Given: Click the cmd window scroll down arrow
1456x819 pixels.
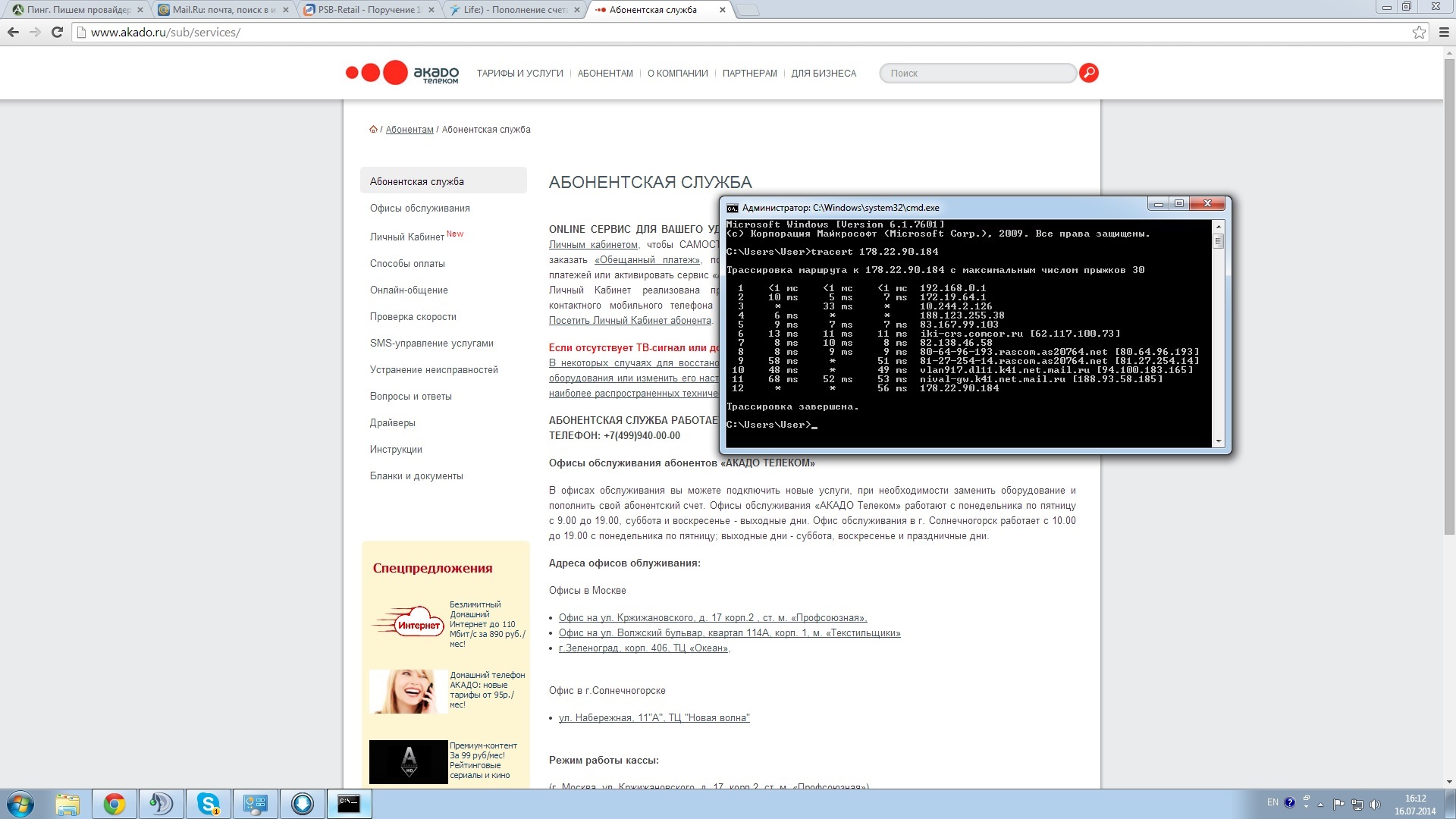Looking at the screenshot, I should tap(1219, 441).
